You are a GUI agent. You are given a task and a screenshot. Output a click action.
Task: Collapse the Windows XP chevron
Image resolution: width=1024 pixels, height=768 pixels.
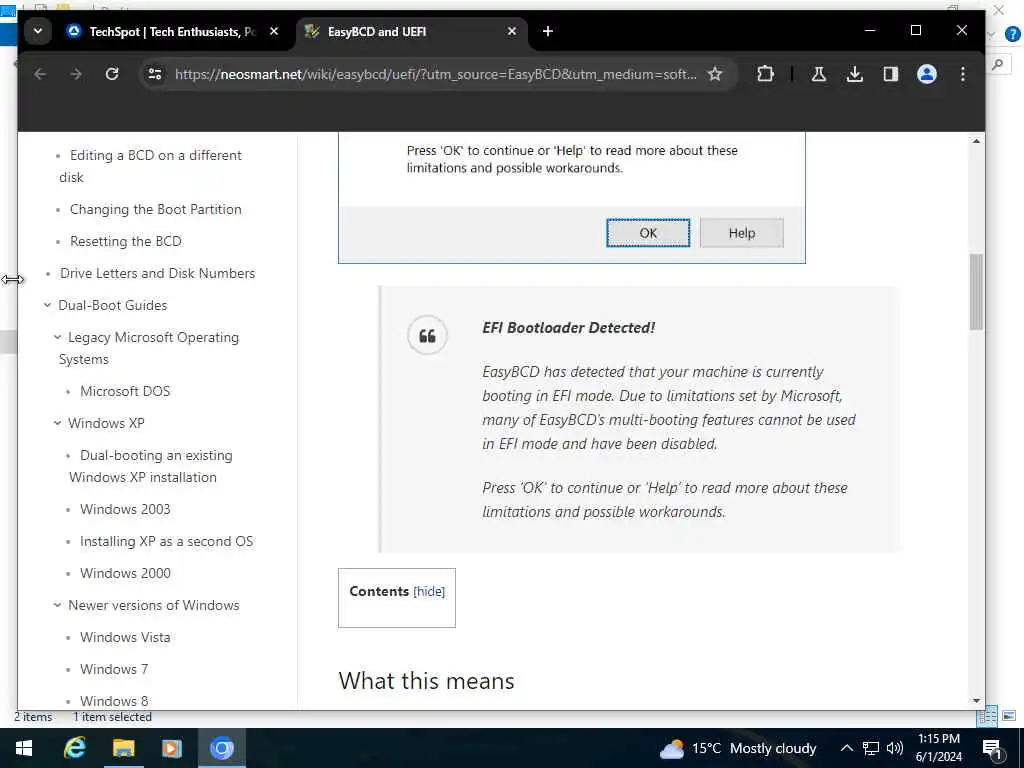click(x=57, y=423)
